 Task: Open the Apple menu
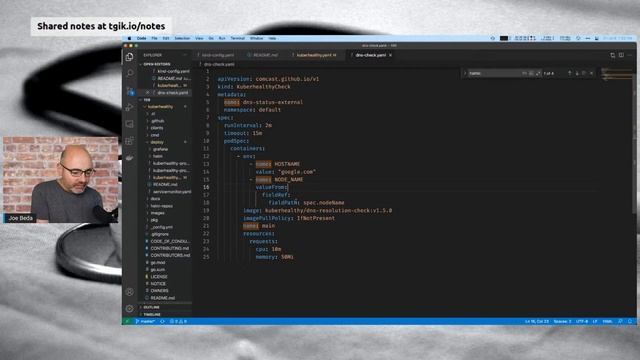[129, 38]
